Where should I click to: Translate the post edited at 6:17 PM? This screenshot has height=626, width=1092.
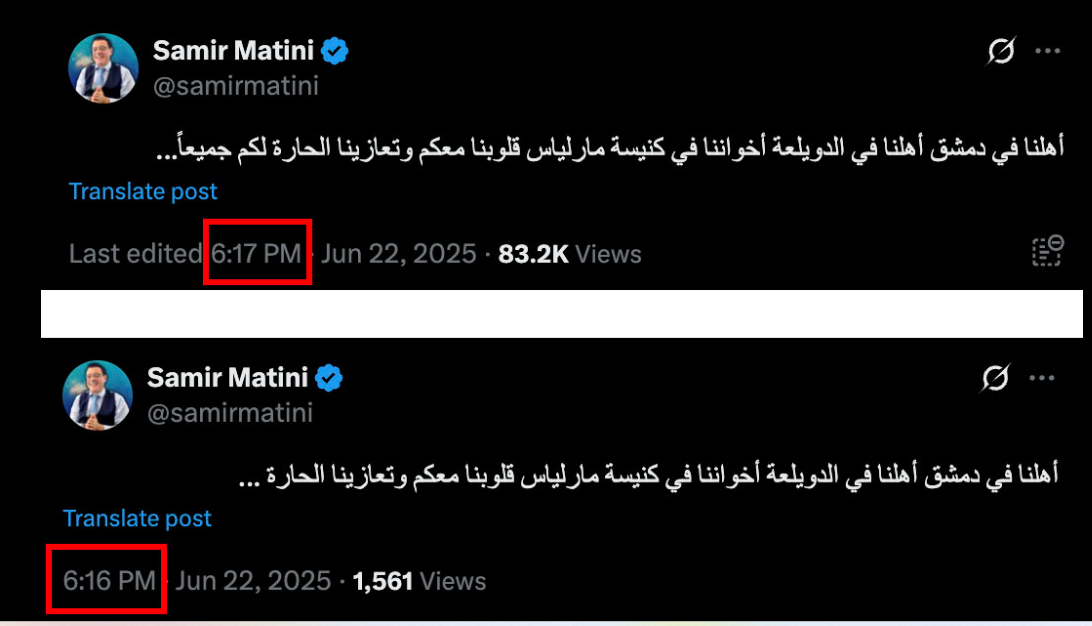[x=143, y=191]
